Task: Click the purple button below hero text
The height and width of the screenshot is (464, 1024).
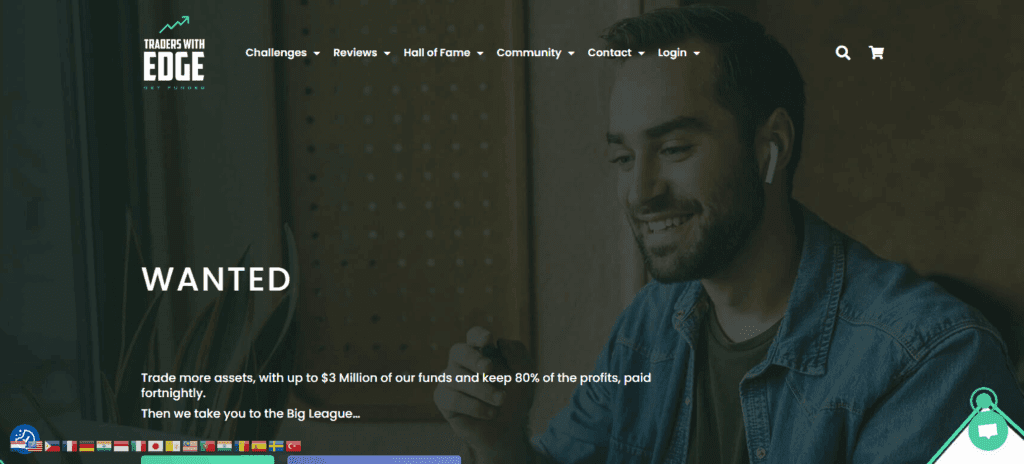Action: pyautogui.click(x=374, y=459)
